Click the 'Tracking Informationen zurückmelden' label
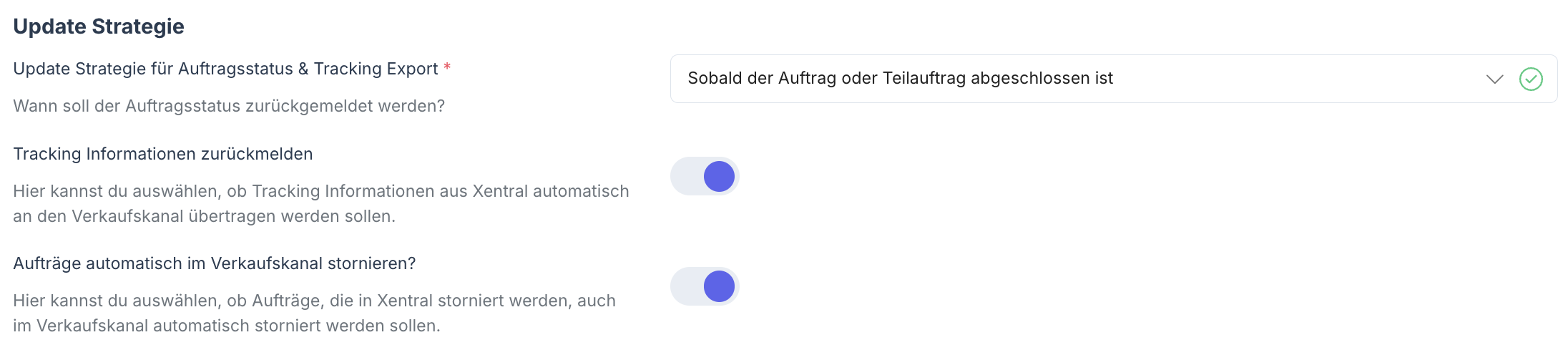Image resolution: width=1568 pixels, height=350 pixels. pos(163,154)
